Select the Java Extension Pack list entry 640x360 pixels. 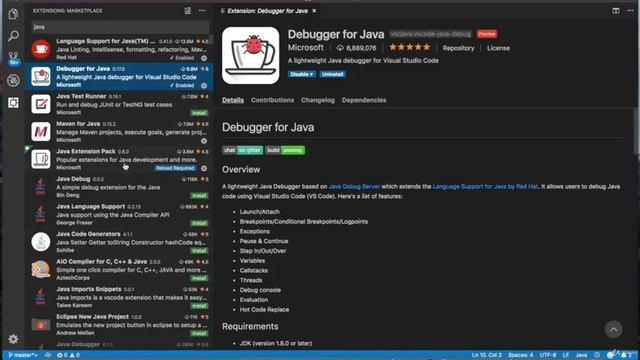coord(118,159)
